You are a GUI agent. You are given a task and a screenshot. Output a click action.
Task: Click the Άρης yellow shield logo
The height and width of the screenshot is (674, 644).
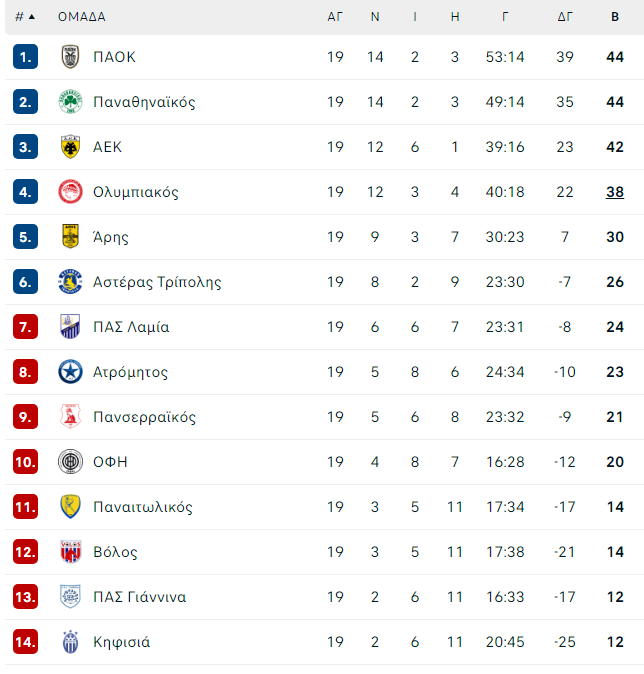(70, 237)
